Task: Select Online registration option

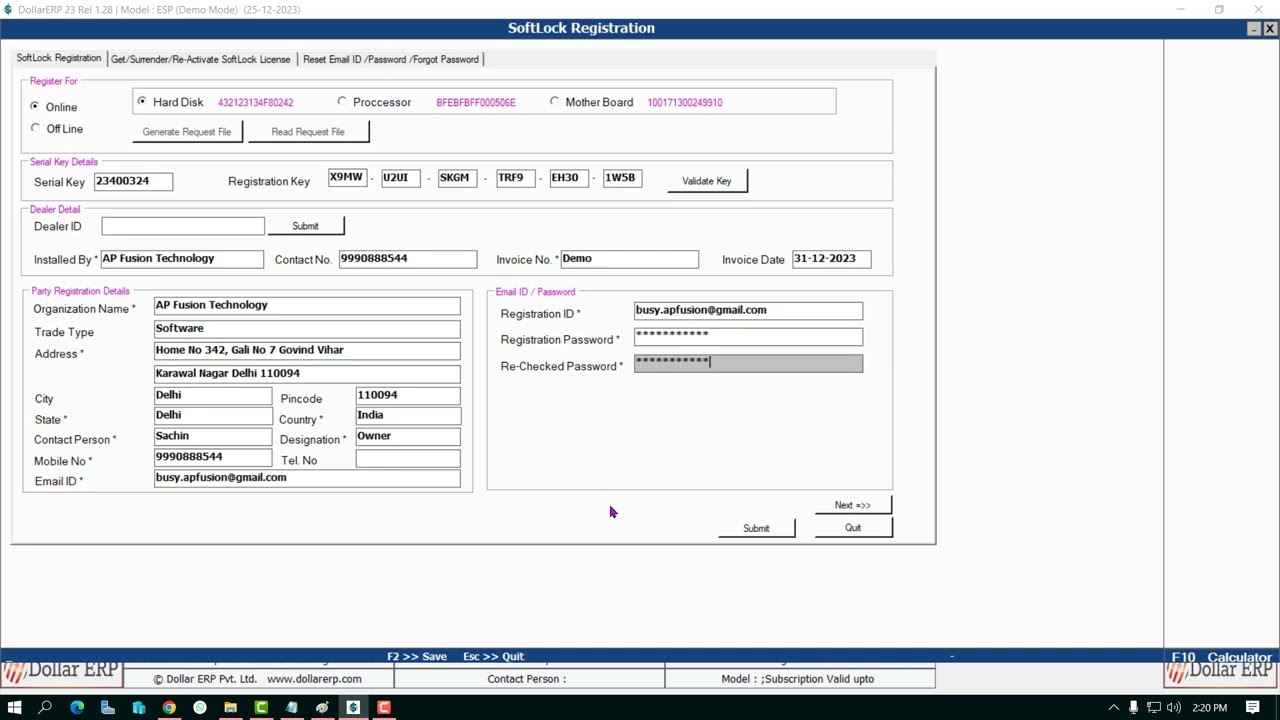Action: pyautogui.click(x=35, y=106)
